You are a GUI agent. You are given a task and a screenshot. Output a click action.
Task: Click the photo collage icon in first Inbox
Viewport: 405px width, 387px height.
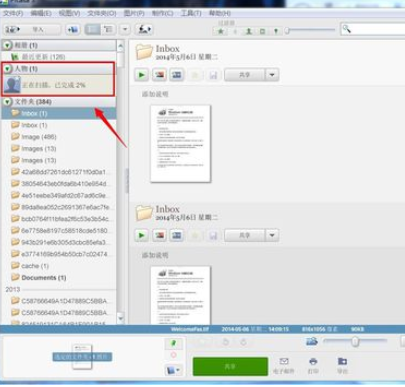point(159,75)
